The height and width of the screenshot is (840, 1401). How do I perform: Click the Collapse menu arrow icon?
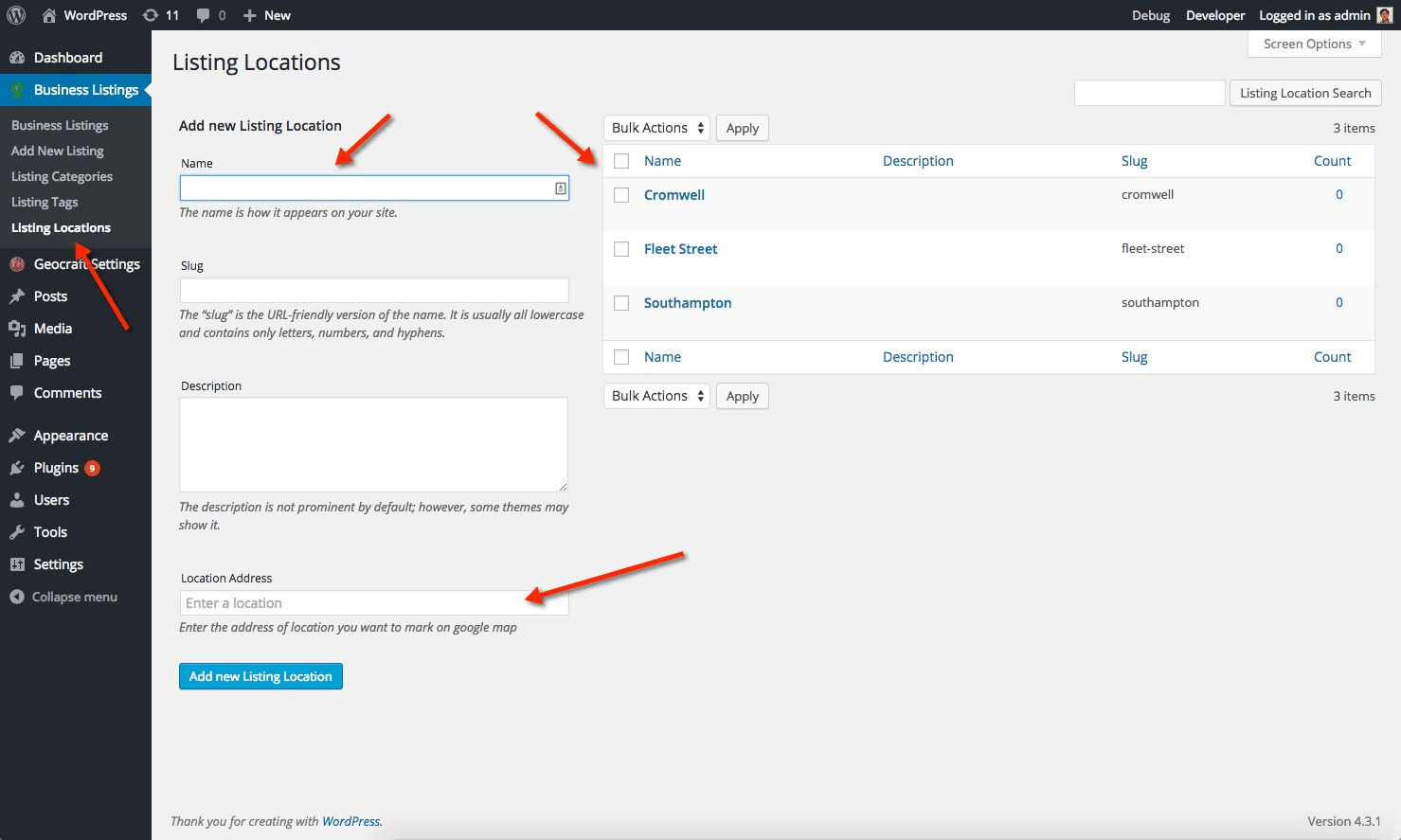17,597
